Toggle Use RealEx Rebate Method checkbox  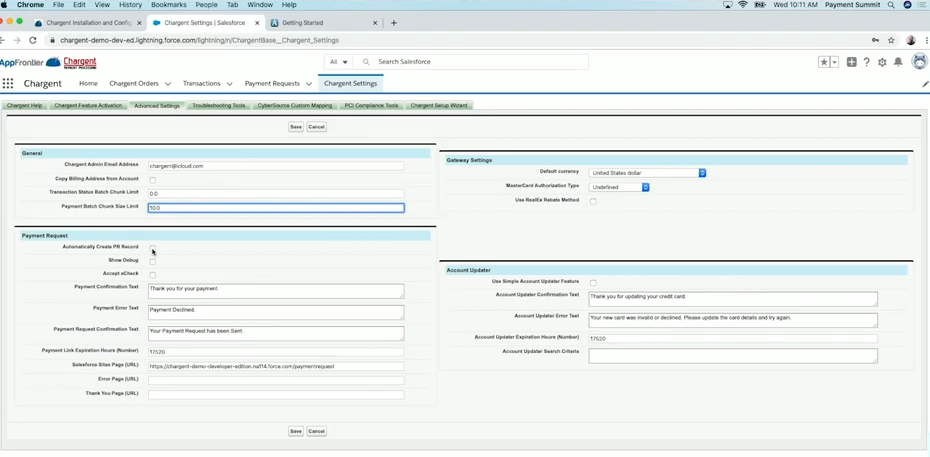click(x=593, y=202)
